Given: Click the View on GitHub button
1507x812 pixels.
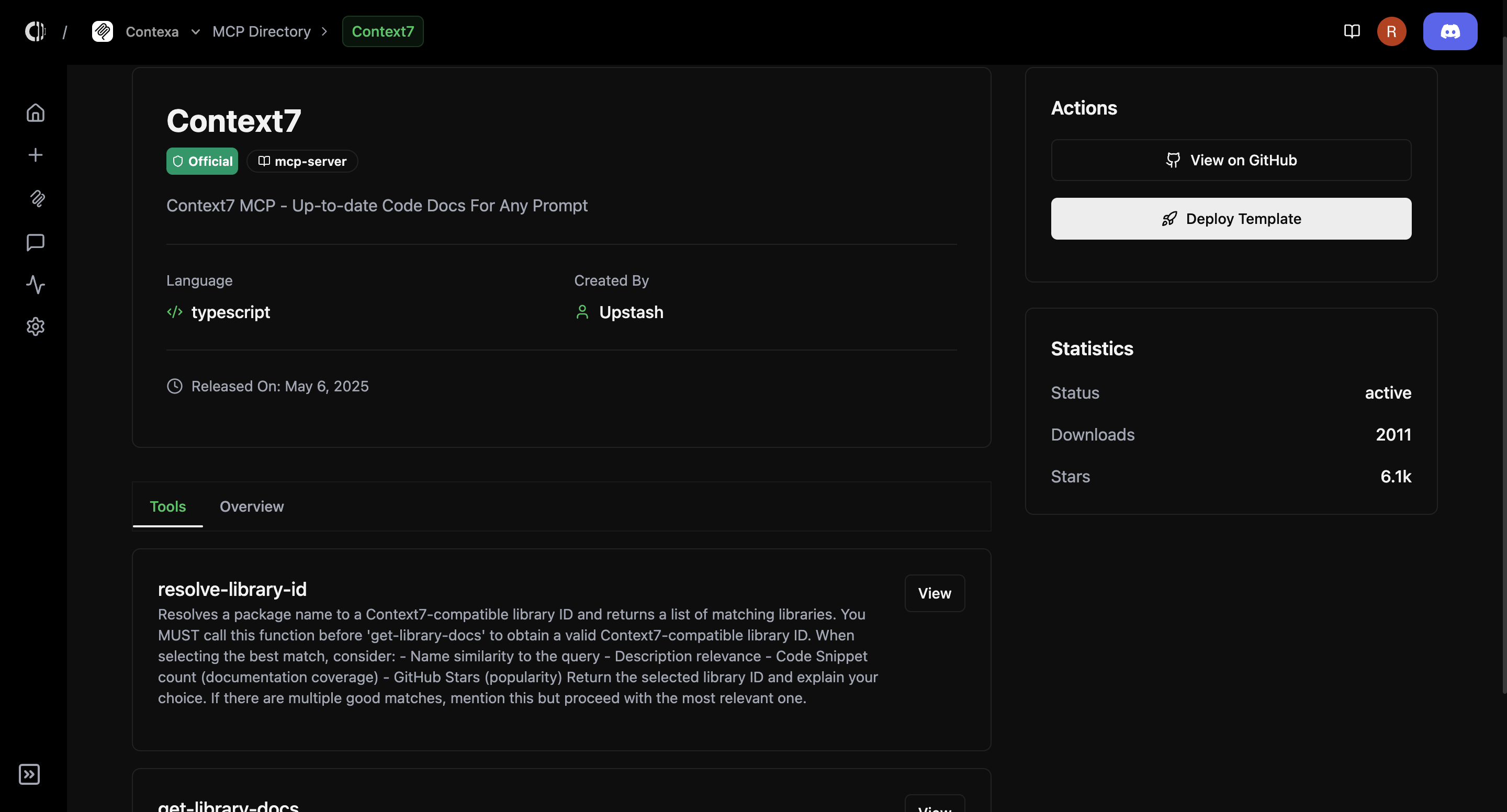Looking at the screenshot, I should tap(1231, 160).
